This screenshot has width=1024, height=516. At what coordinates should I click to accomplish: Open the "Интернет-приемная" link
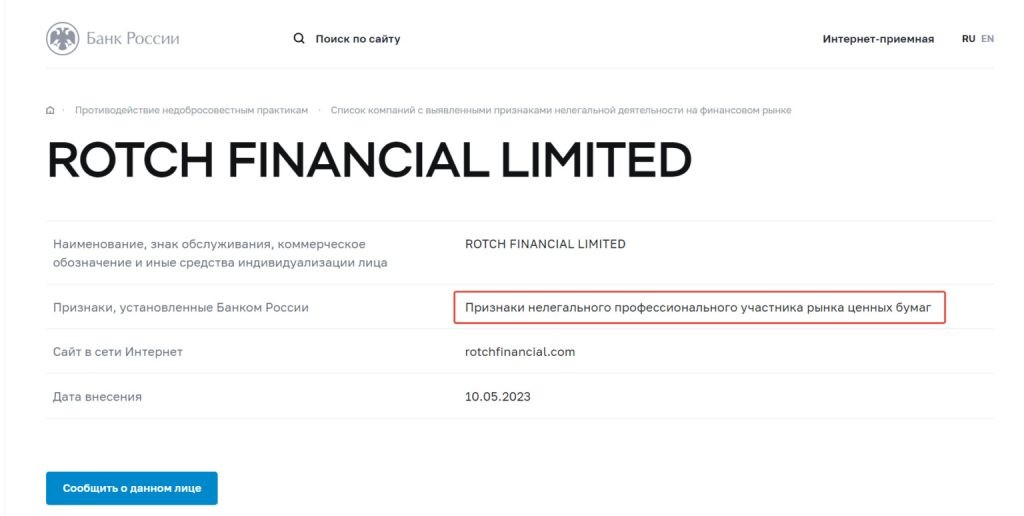pyautogui.click(x=878, y=39)
